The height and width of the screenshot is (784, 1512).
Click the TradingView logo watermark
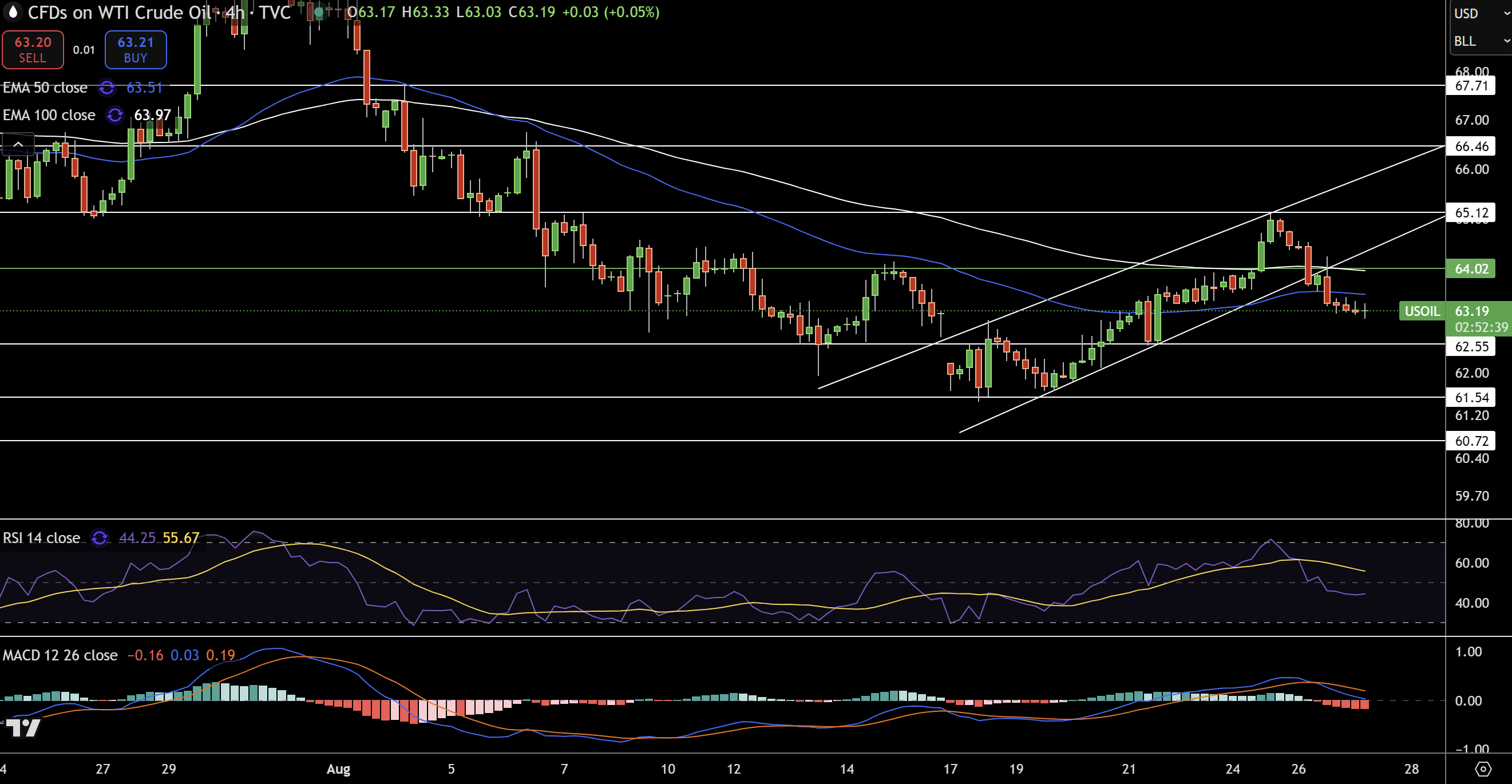pos(25,728)
